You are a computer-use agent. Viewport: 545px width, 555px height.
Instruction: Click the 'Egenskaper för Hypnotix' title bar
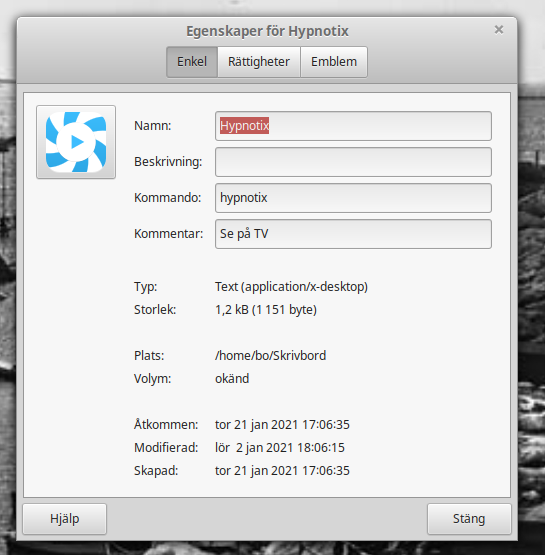[267, 31]
